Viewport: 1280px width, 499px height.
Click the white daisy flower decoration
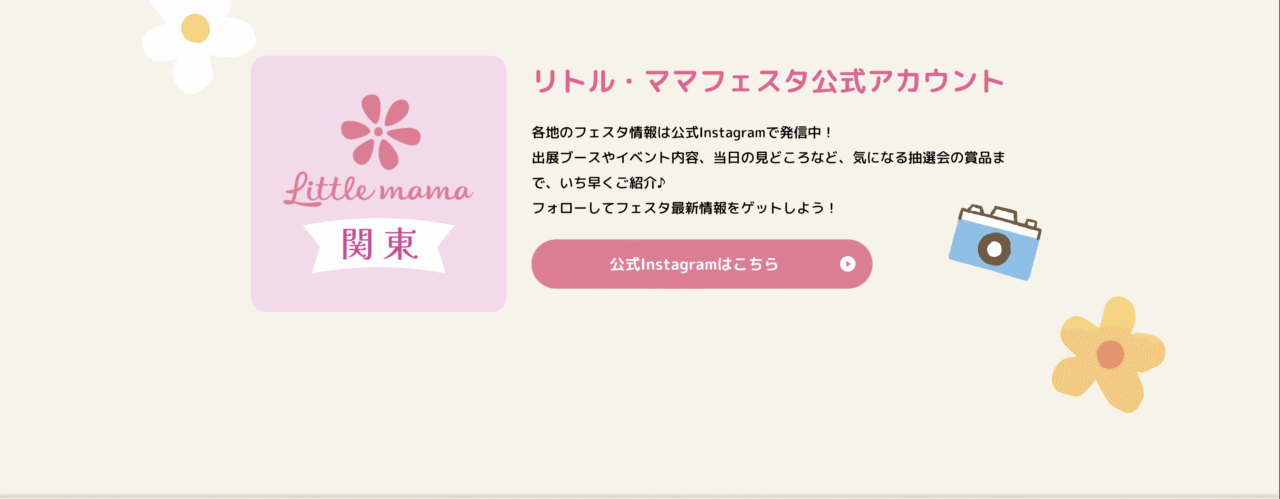click(x=198, y=40)
